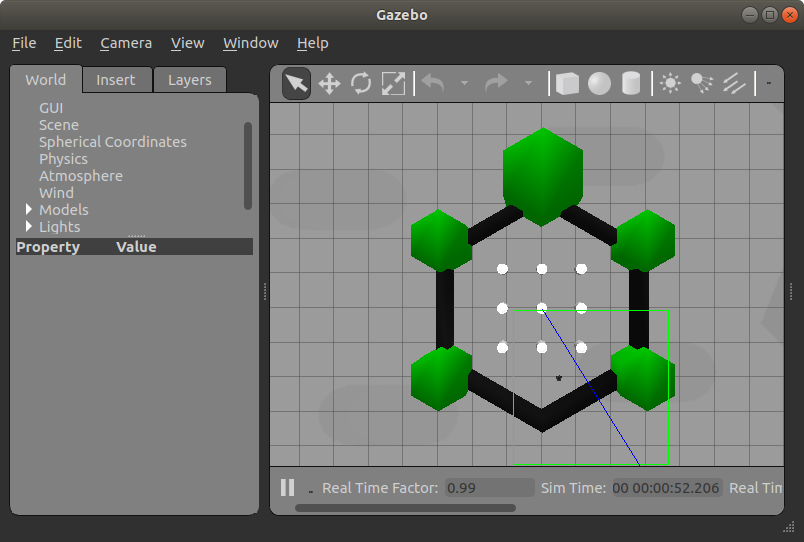804x542 pixels.
Task: Click the Real Time Factor field
Action: (490, 488)
